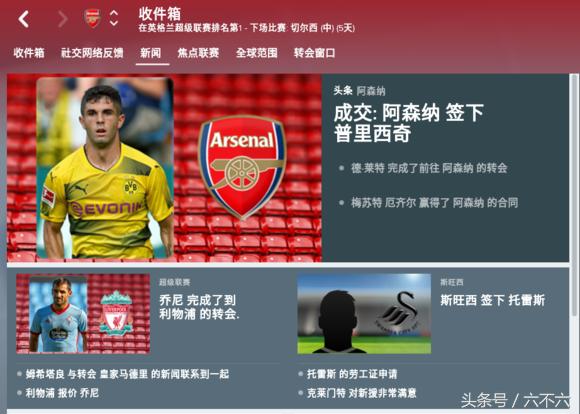This screenshot has width=580, height=414.
Task: Click the vertical scrollbar on the right
Action: [x=574, y=195]
